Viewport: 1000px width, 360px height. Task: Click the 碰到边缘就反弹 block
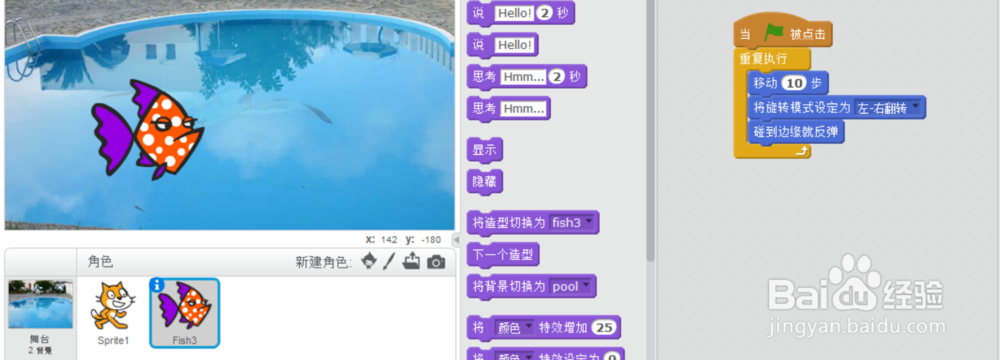coord(796,132)
